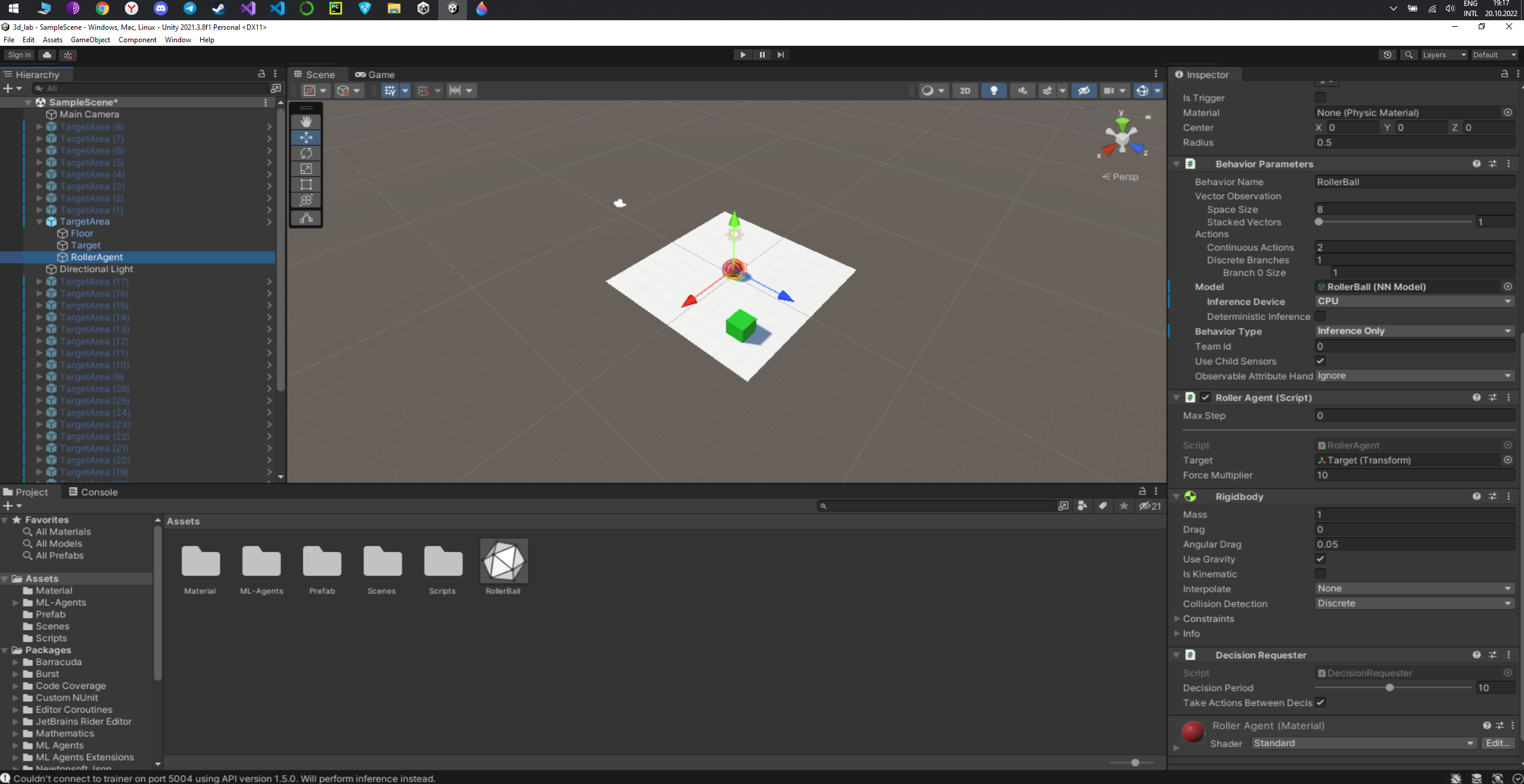The width and height of the screenshot is (1524, 784).
Task: Select the RollerBall asset thumbnail
Action: 503,560
